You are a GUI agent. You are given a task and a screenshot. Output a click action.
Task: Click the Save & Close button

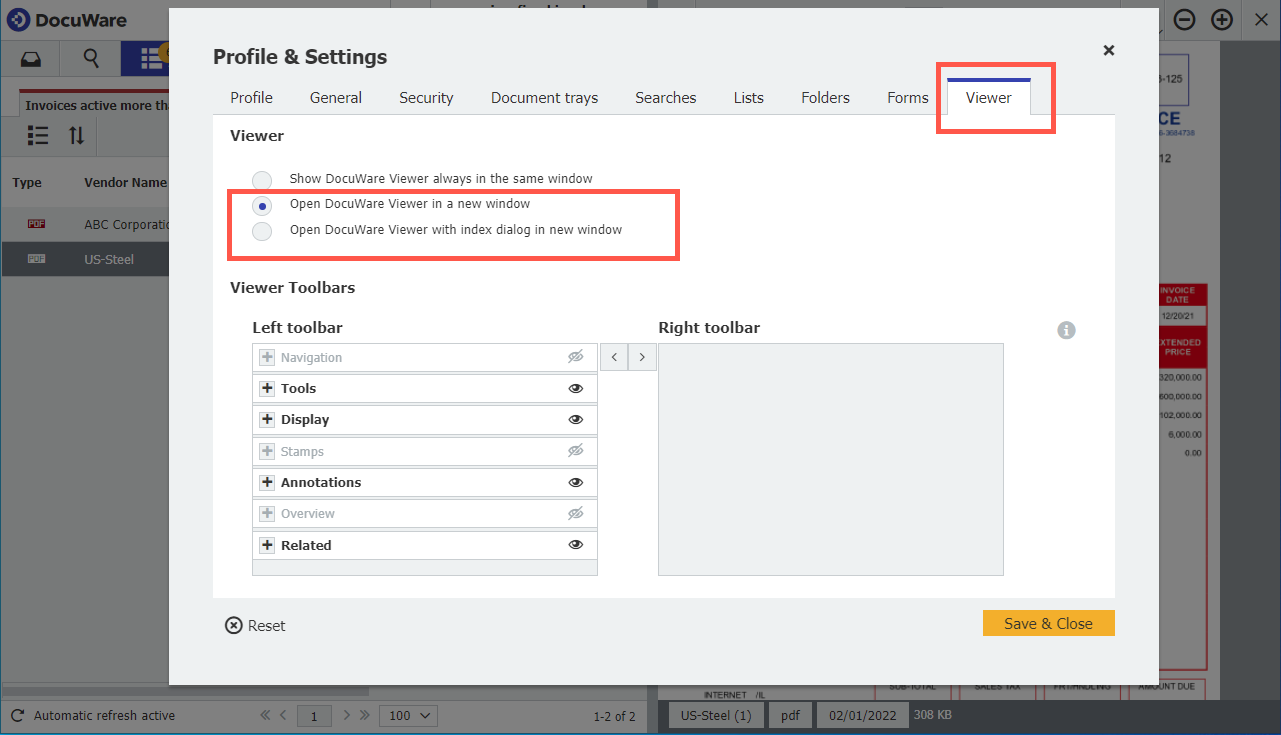pos(1048,622)
